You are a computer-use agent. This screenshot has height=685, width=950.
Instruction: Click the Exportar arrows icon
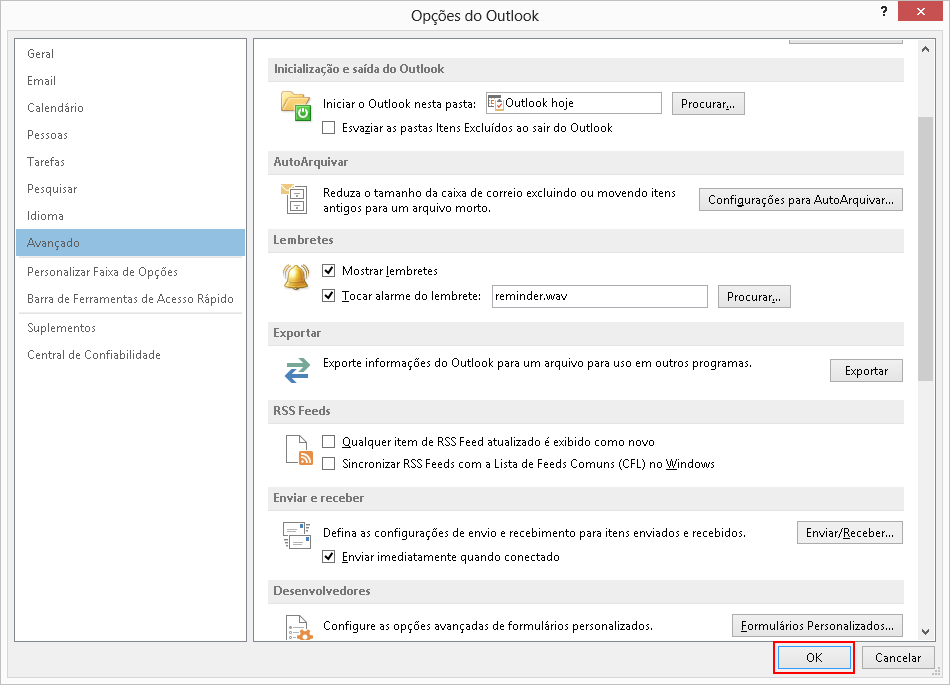pyautogui.click(x=297, y=371)
